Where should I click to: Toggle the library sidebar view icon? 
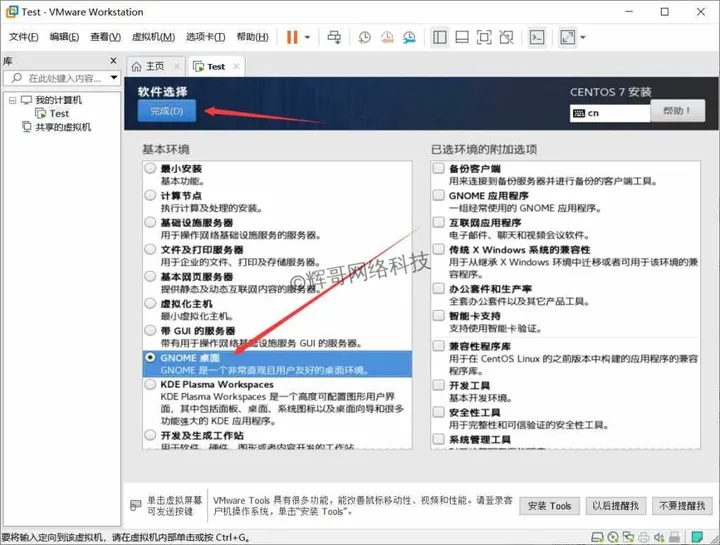point(439,37)
